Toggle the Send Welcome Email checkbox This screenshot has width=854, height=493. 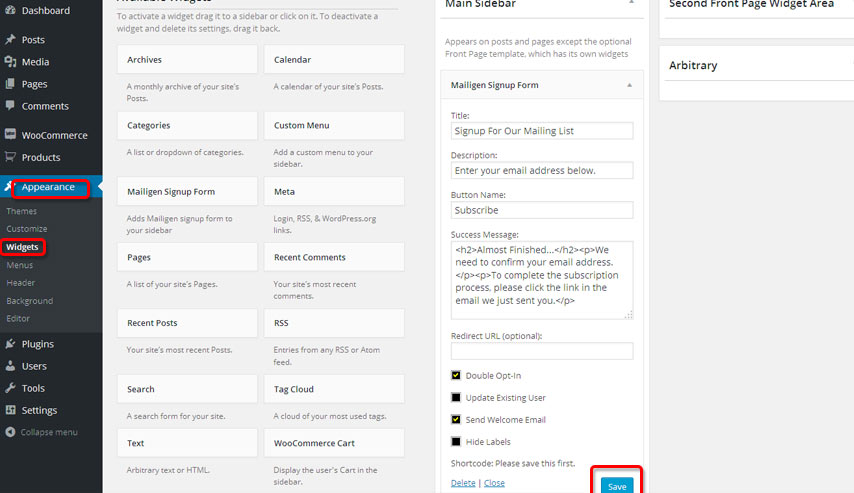click(456, 419)
